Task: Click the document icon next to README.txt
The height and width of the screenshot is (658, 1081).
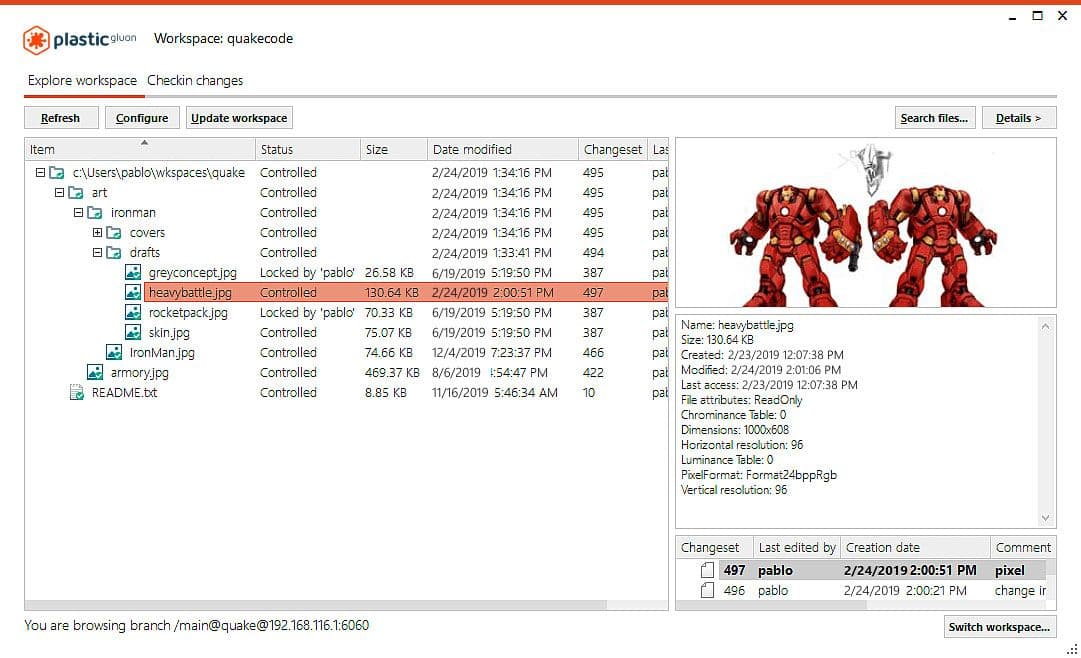Action: [x=77, y=392]
